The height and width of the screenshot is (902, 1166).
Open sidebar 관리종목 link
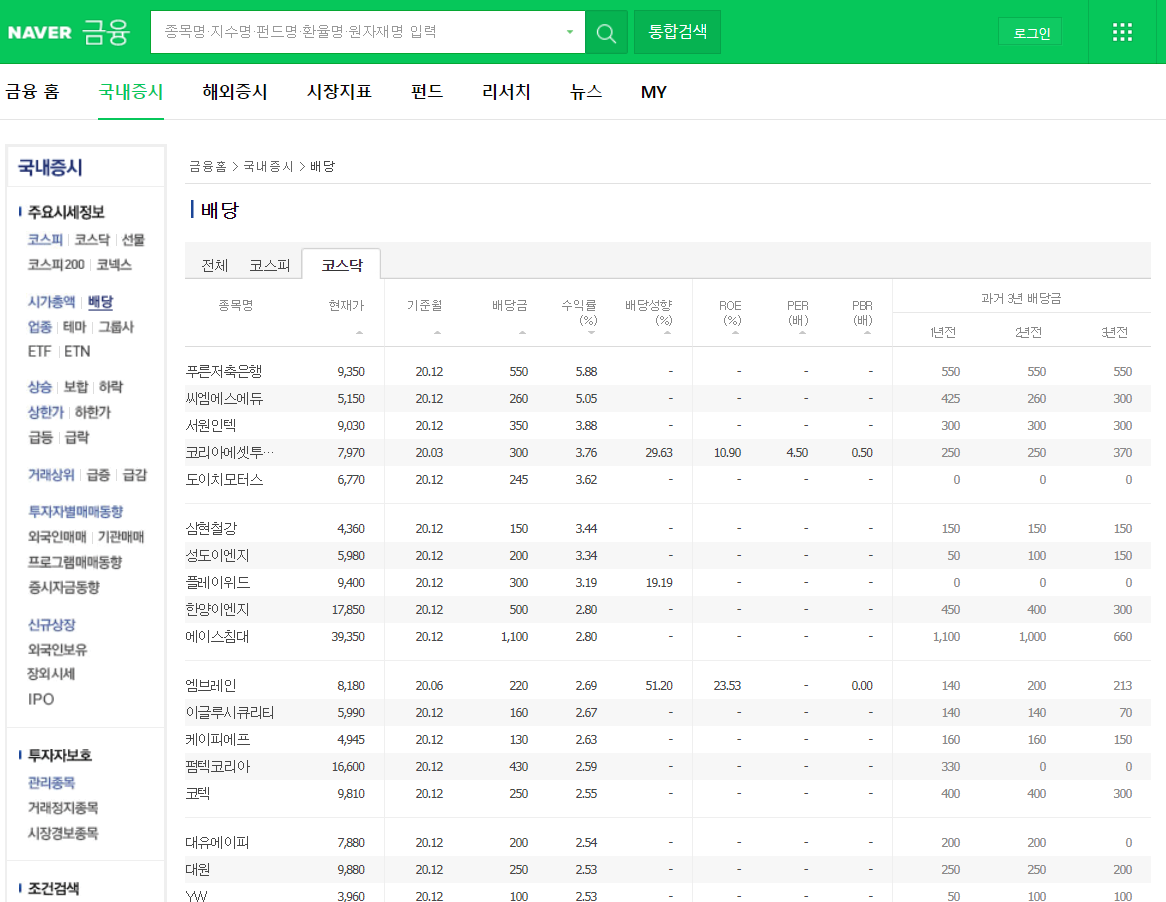click(x=51, y=782)
